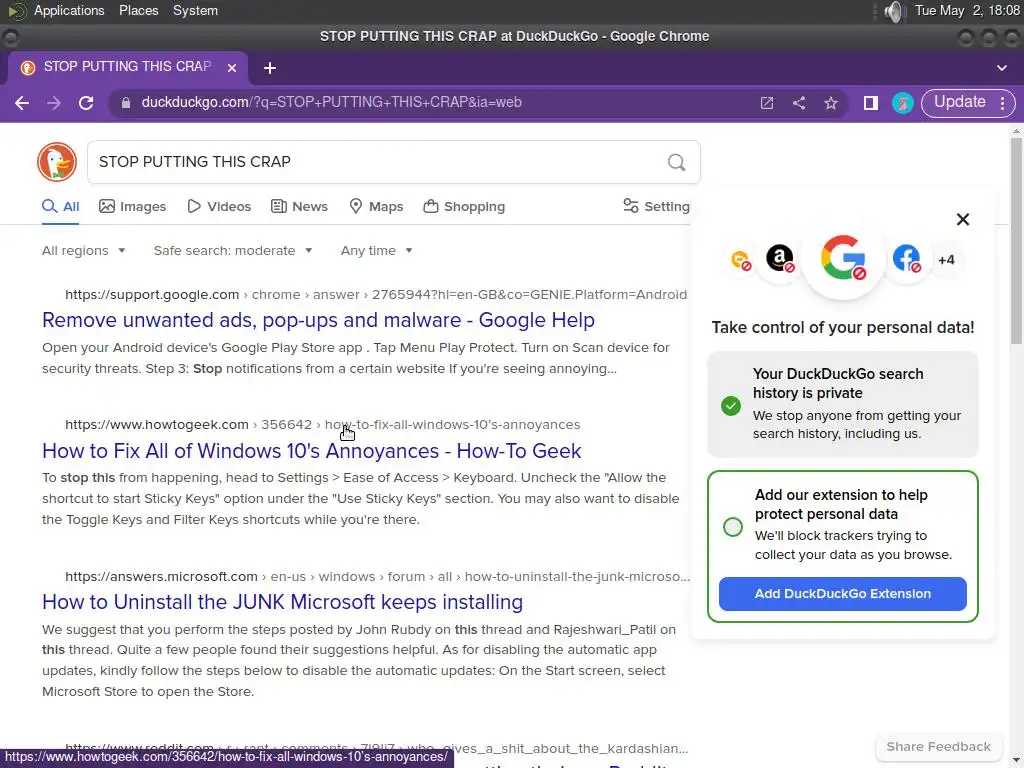Reload the DuckDuckGo page
The height and width of the screenshot is (768, 1024).
(x=86, y=103)
